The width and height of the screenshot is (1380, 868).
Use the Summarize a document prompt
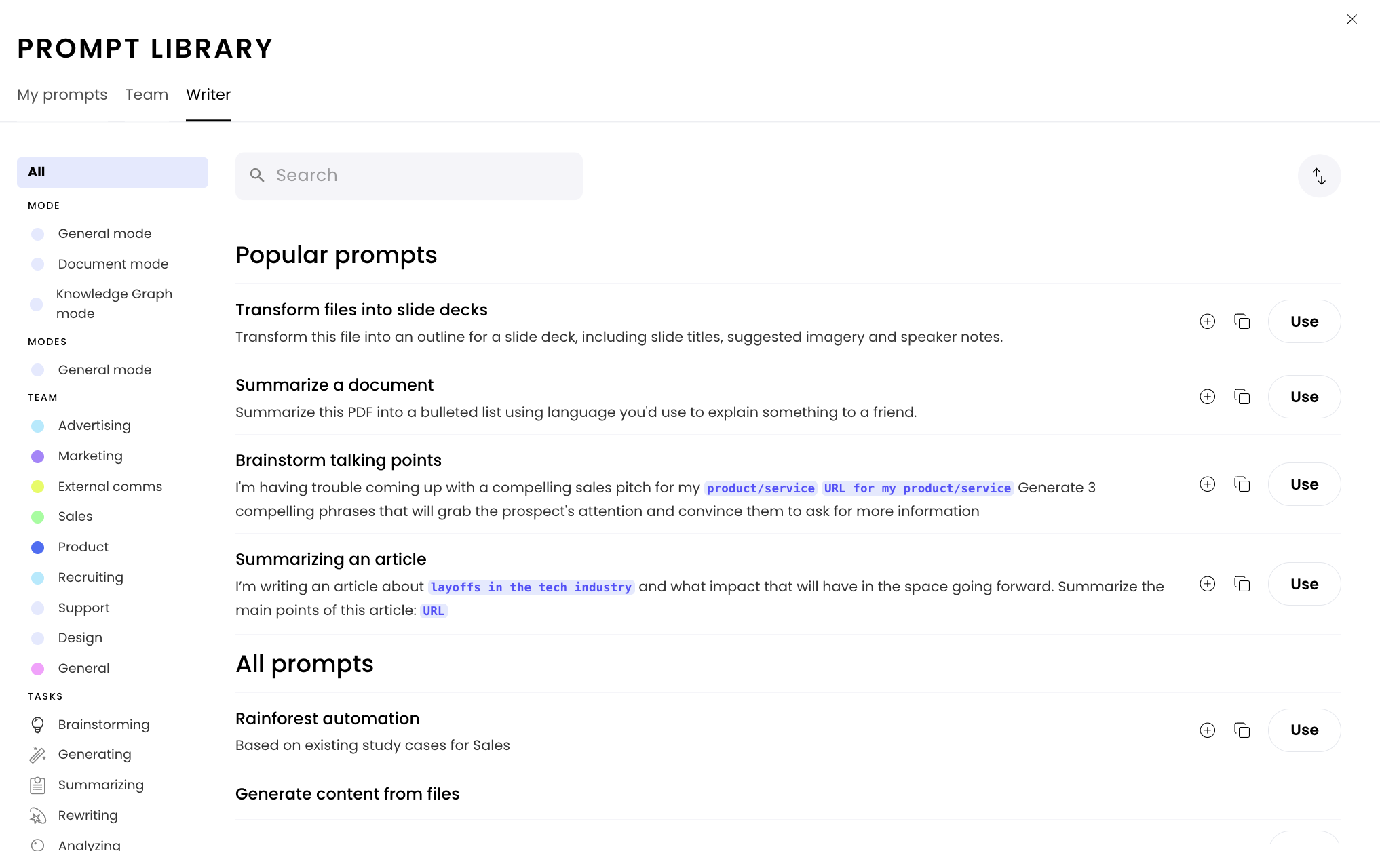(x=1304, y=397)
